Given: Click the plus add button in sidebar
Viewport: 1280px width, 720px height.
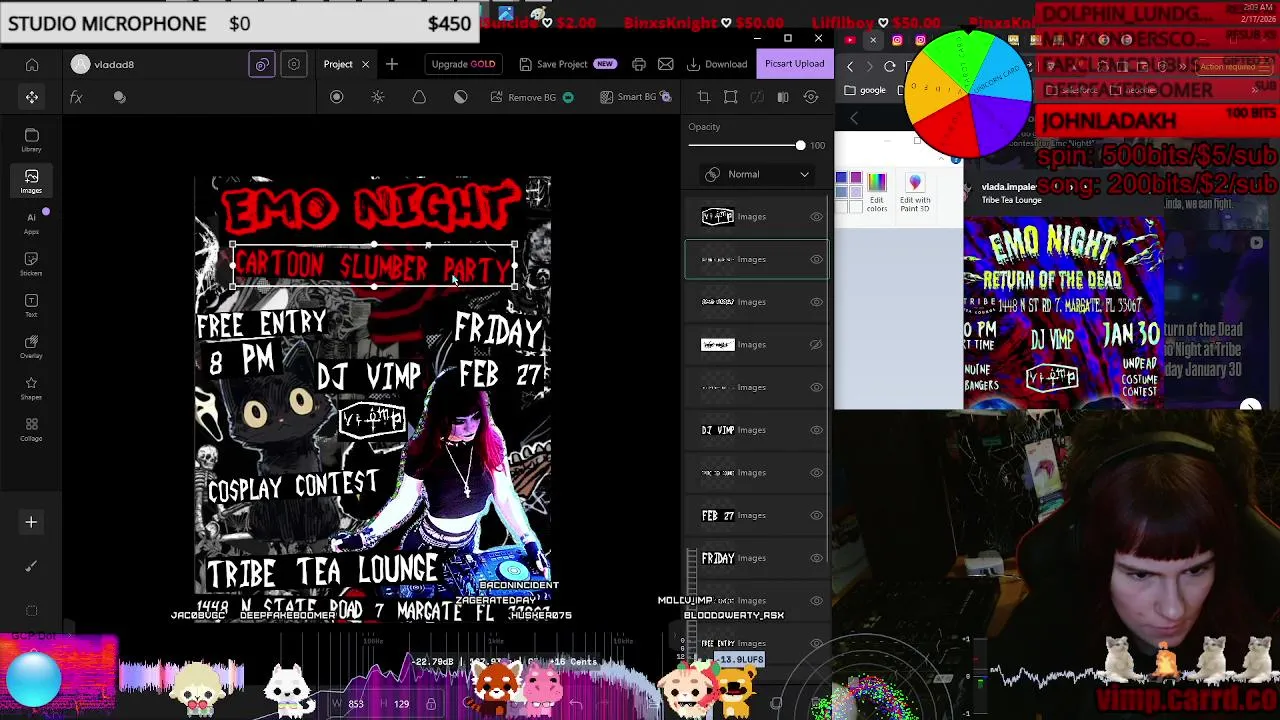Looking at the screenshot, I should 31,522.
